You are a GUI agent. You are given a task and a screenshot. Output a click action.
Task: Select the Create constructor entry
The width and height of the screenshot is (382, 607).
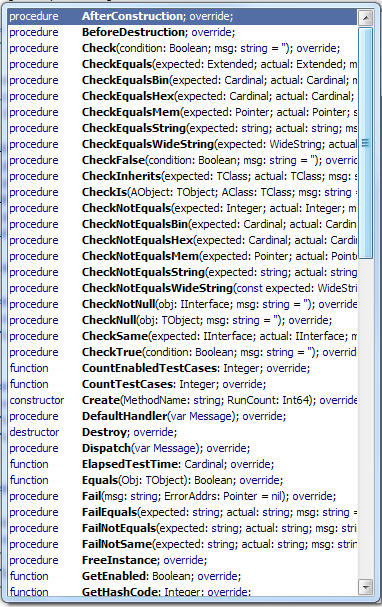(x=182, y=400)
